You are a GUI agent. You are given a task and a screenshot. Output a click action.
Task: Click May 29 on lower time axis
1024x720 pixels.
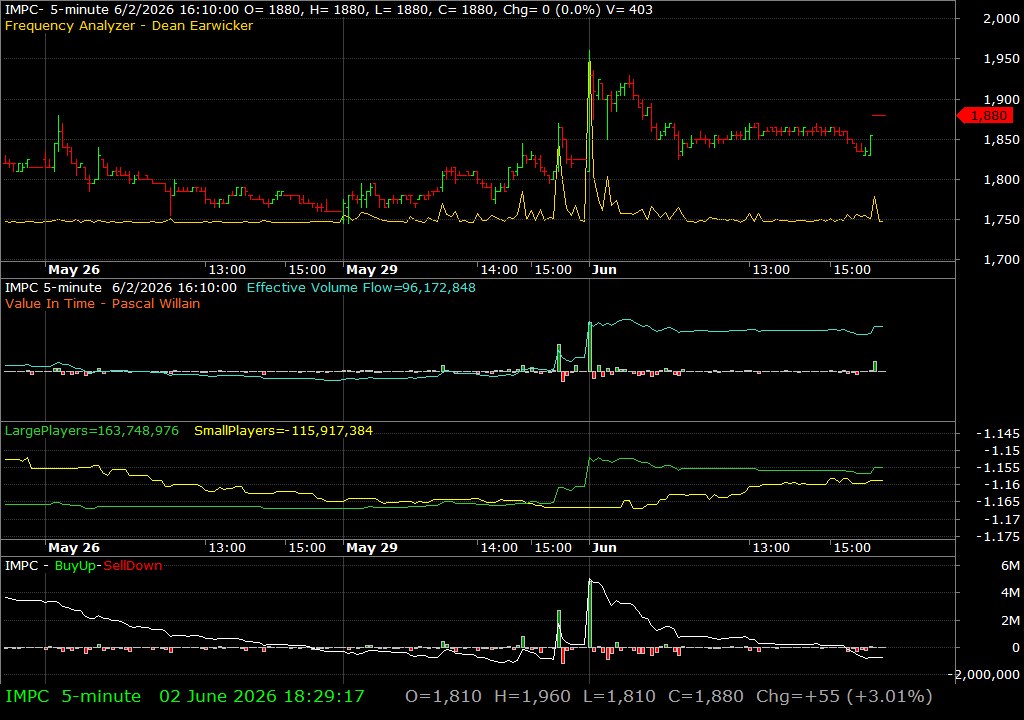tap(372, 548)
